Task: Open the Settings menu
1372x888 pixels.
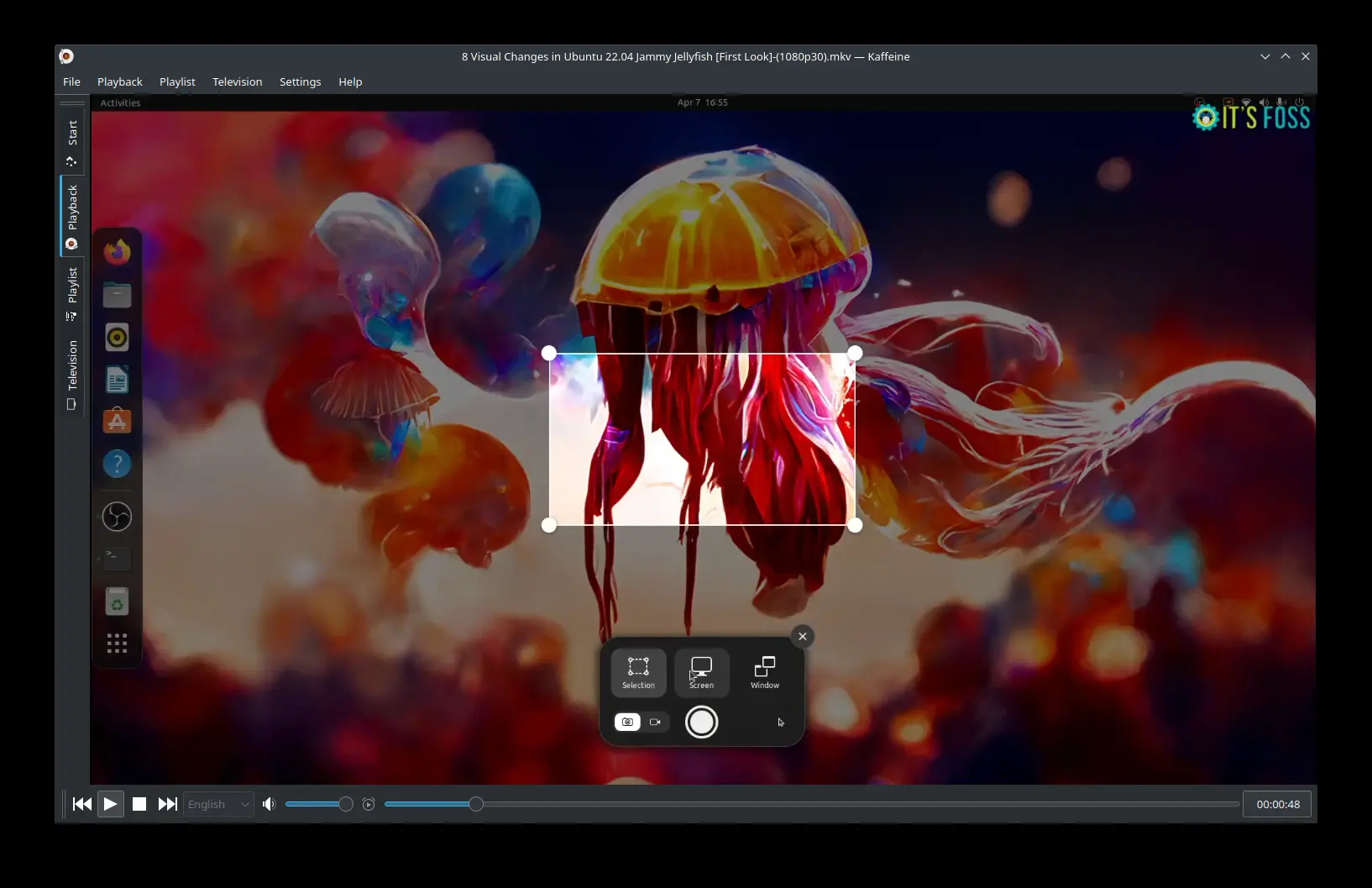Action: (300, 81)
